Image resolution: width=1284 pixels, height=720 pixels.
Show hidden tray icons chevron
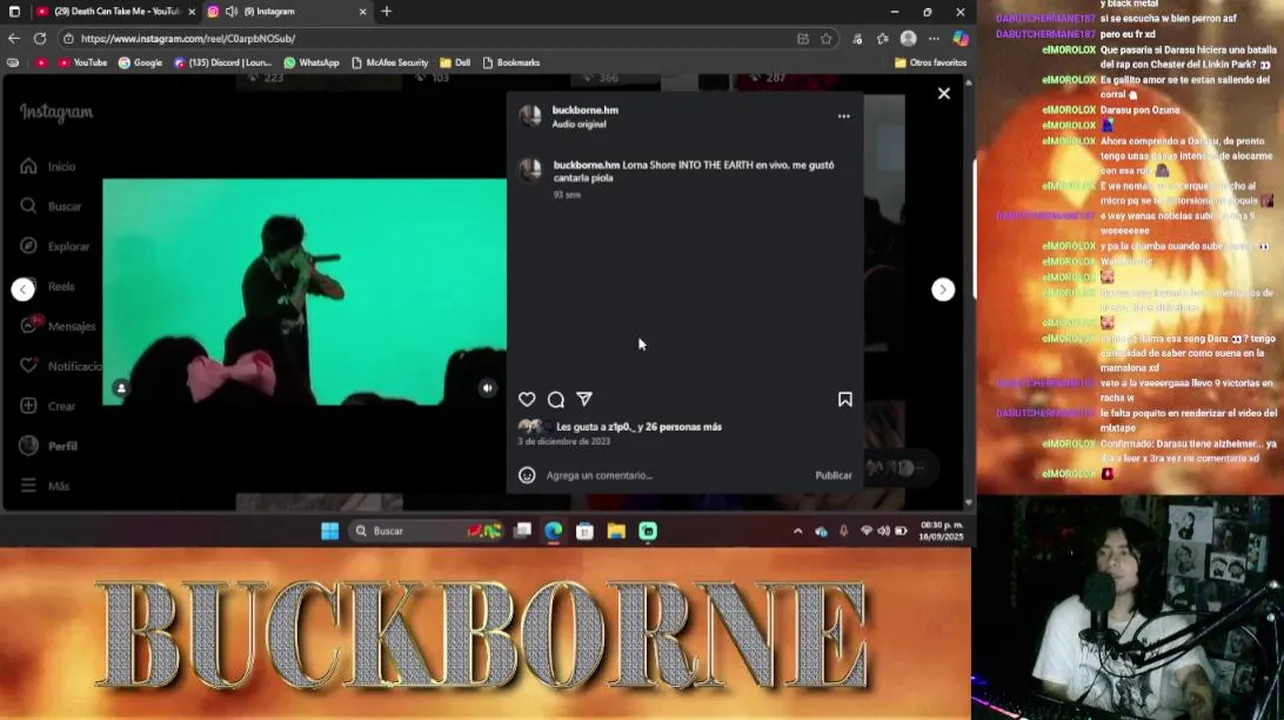click(x=797, y=531)
